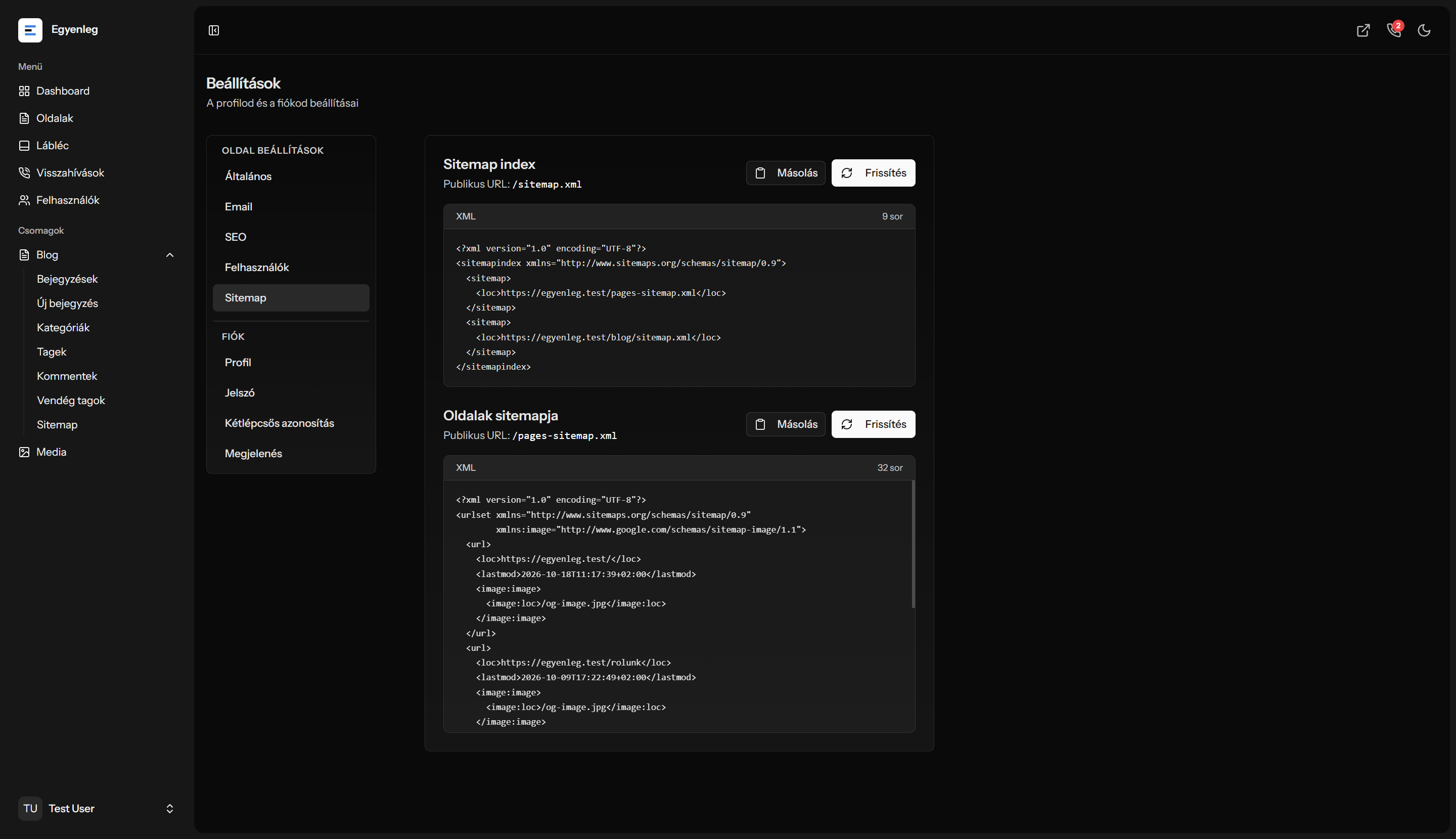Toggle dark mode with the moon icon
Image resolution: width=1456 pixels, height=839 pixels.
pos(1424,30)
